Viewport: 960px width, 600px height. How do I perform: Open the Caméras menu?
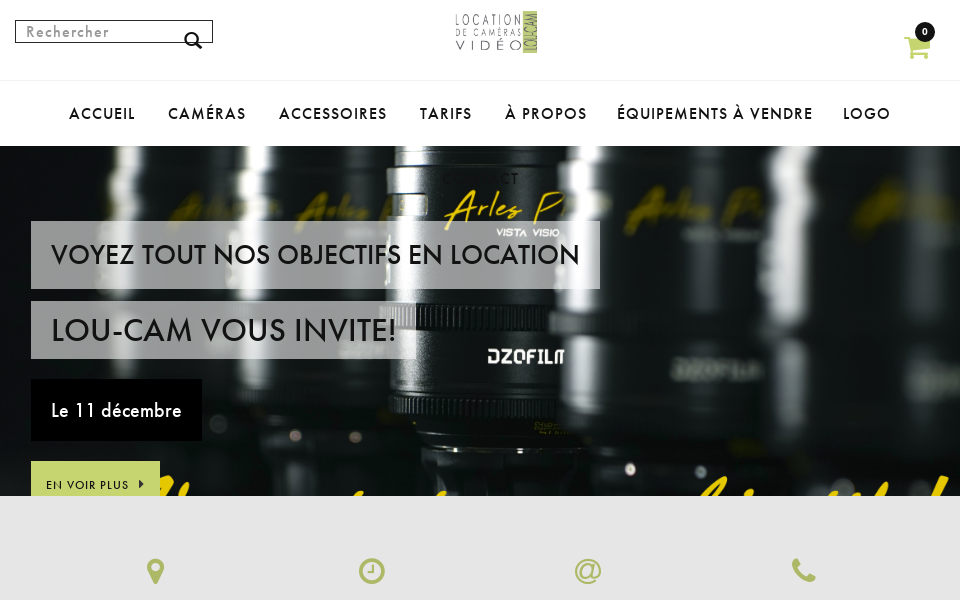tap(207, 113)
